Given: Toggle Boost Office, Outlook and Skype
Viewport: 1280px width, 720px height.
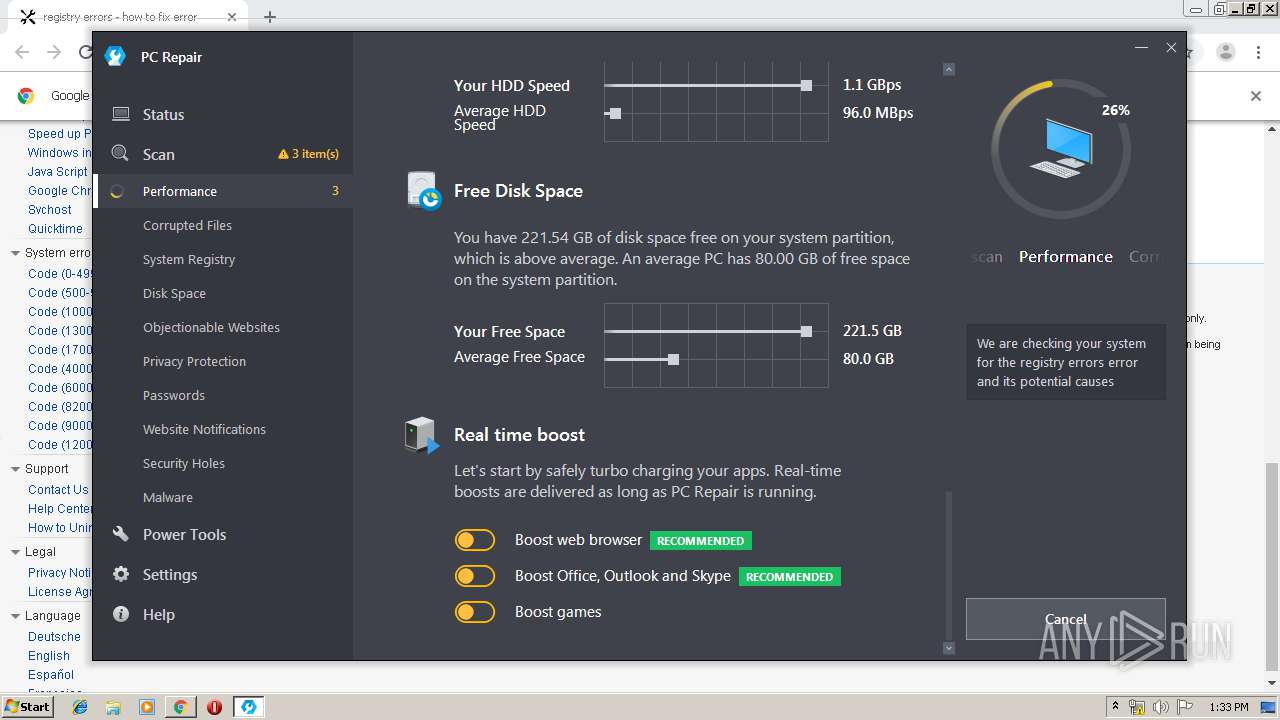Looking at the screenshot, I should click(x=475, y=576).
